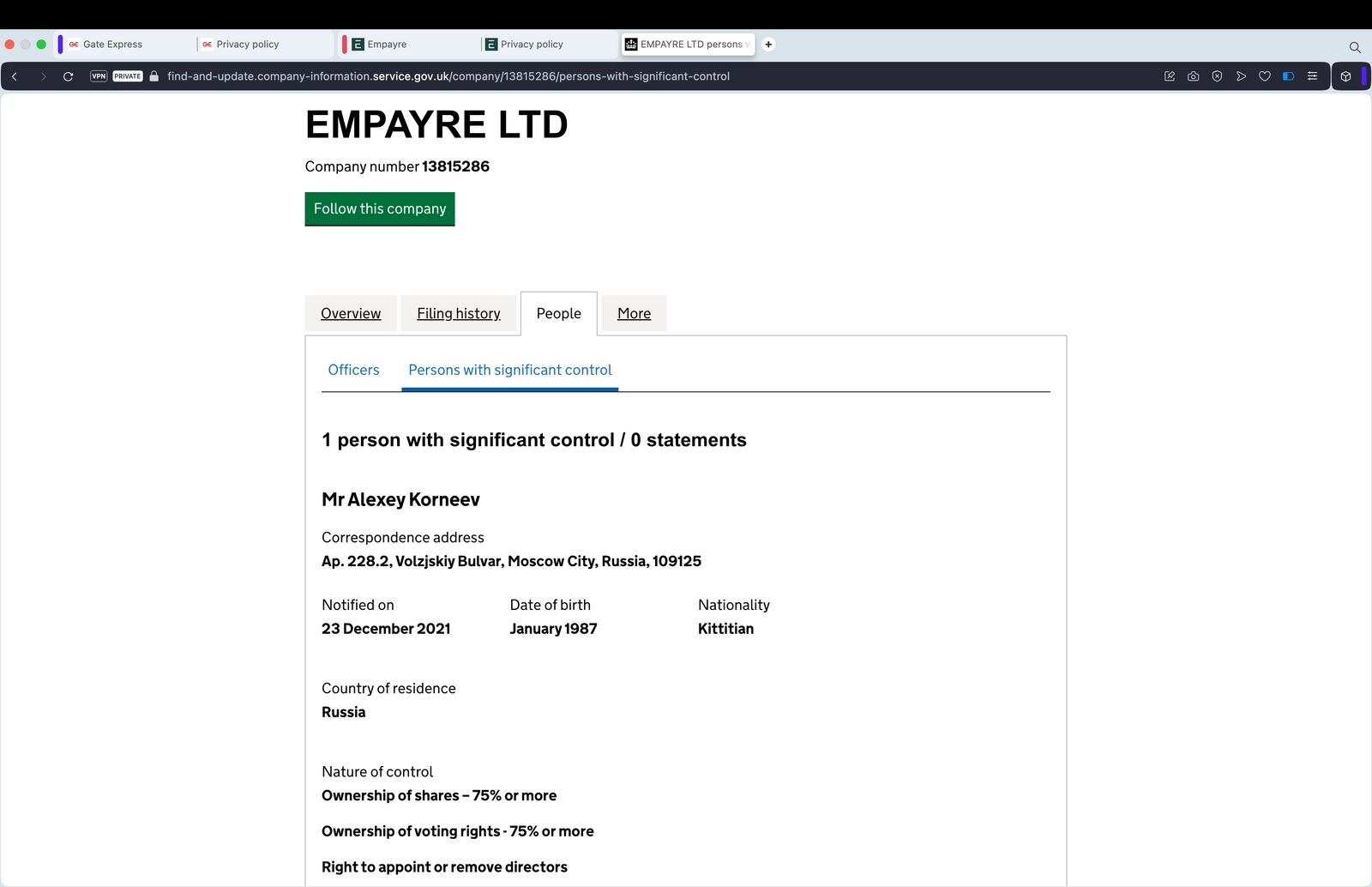The width and height of the screenshot is (1372, 887).
Task: Click the search magnifier at top right
Action: coord(1353,47)
